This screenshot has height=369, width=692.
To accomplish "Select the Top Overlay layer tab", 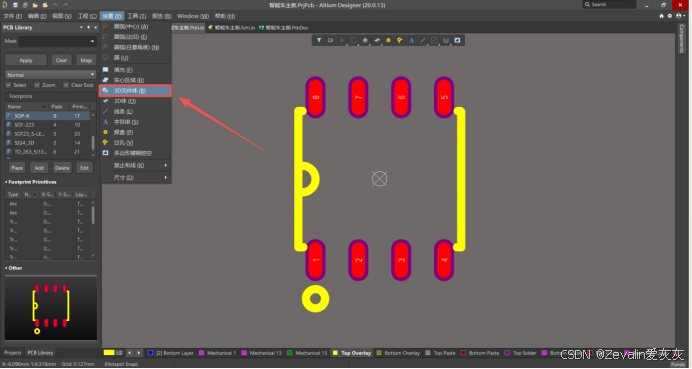I will click(x=352, y=353).
